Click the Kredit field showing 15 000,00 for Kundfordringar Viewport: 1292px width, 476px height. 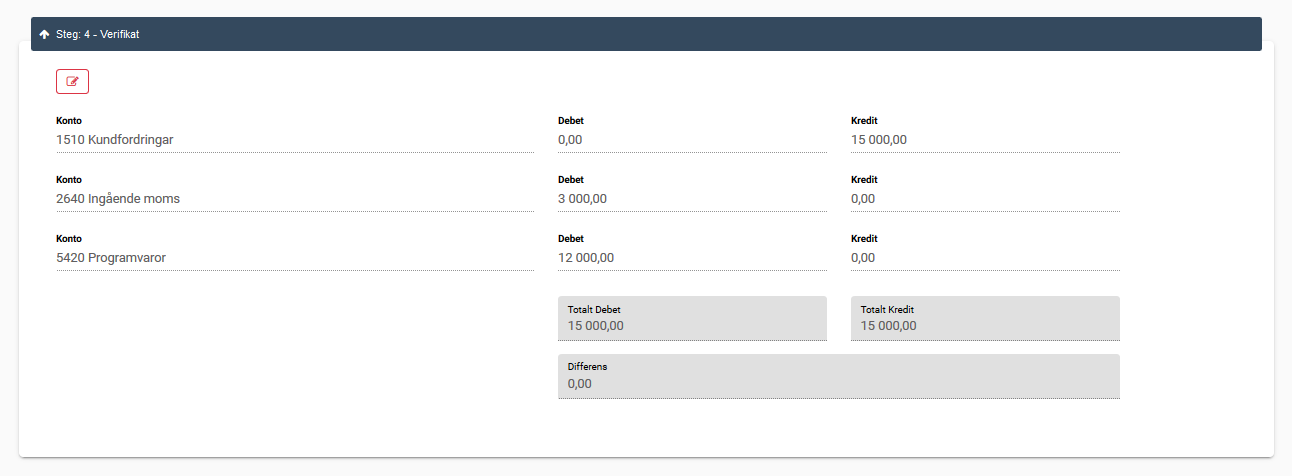click(x=985, y=140)
